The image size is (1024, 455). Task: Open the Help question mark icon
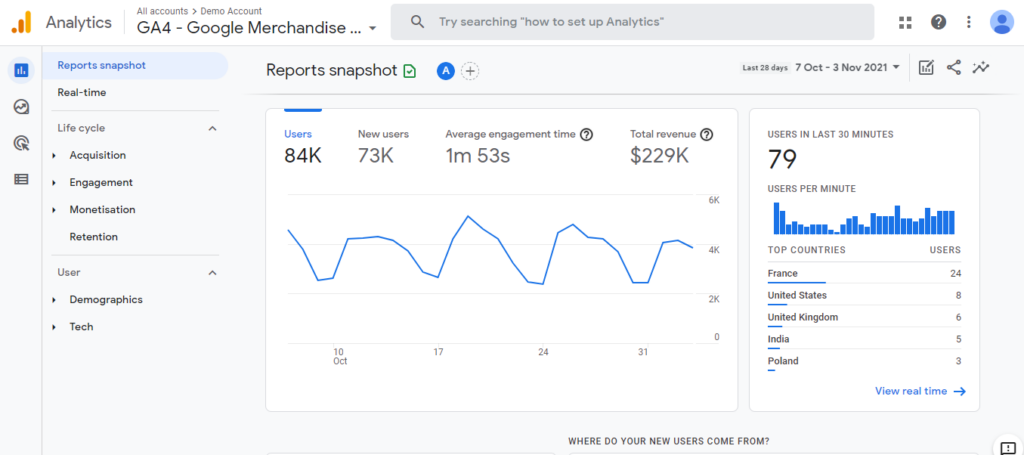pos(938,22)
